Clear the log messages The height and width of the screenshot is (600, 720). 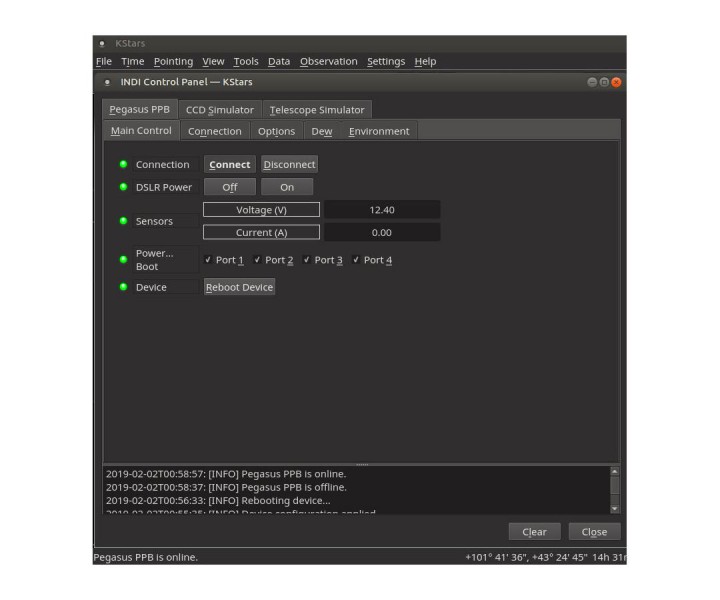[534, 532]
